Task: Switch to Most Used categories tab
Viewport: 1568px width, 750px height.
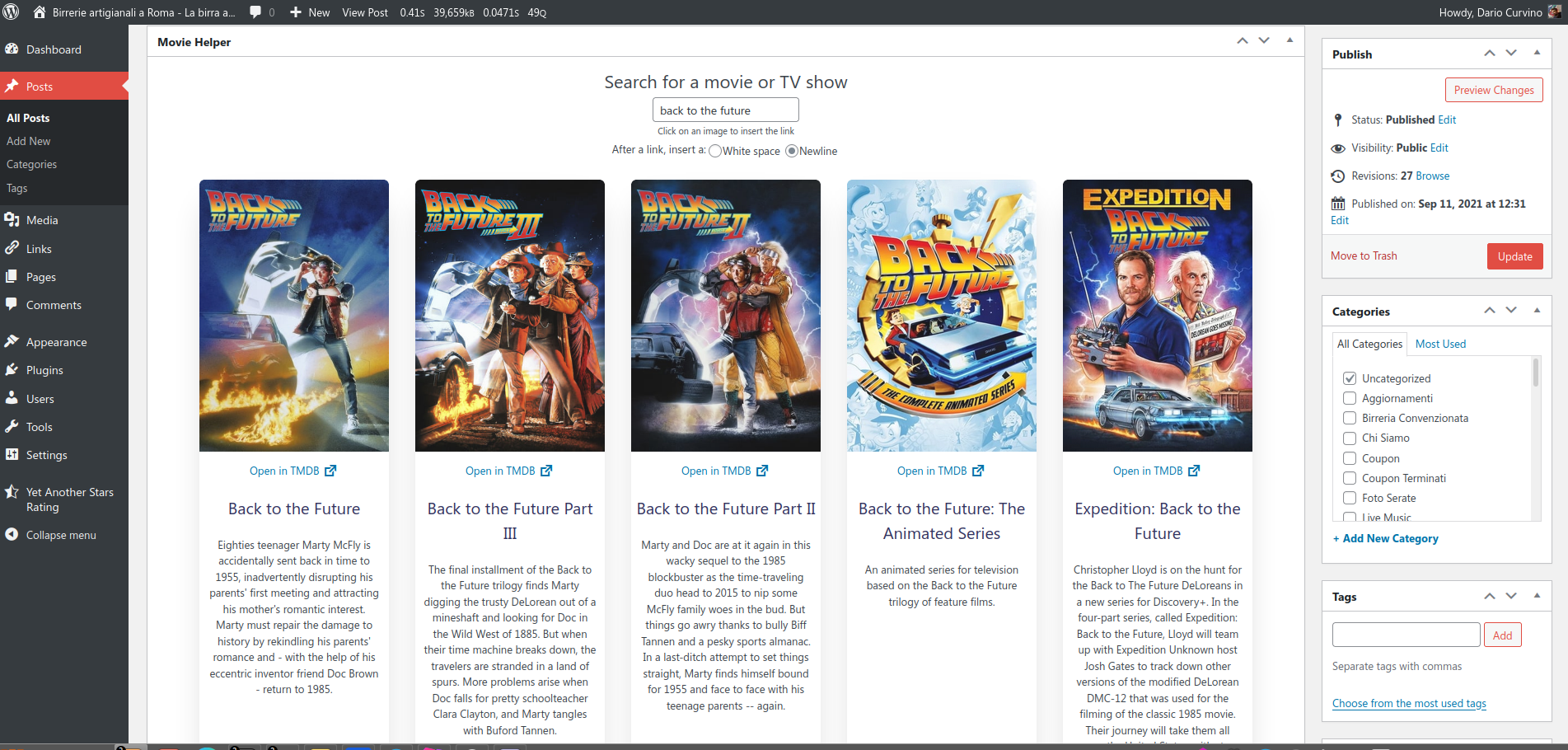Action: [1440, 344]
